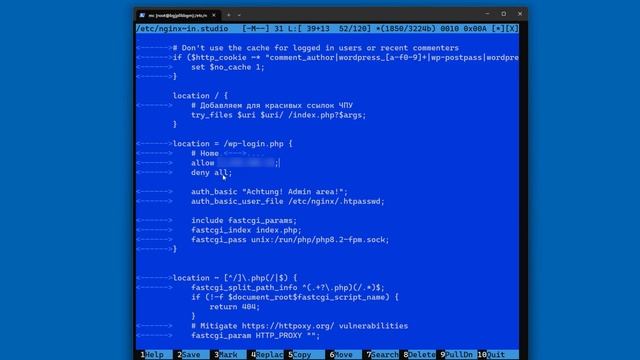Click the 8 Delete function key
640x360 pixels.
419,355
